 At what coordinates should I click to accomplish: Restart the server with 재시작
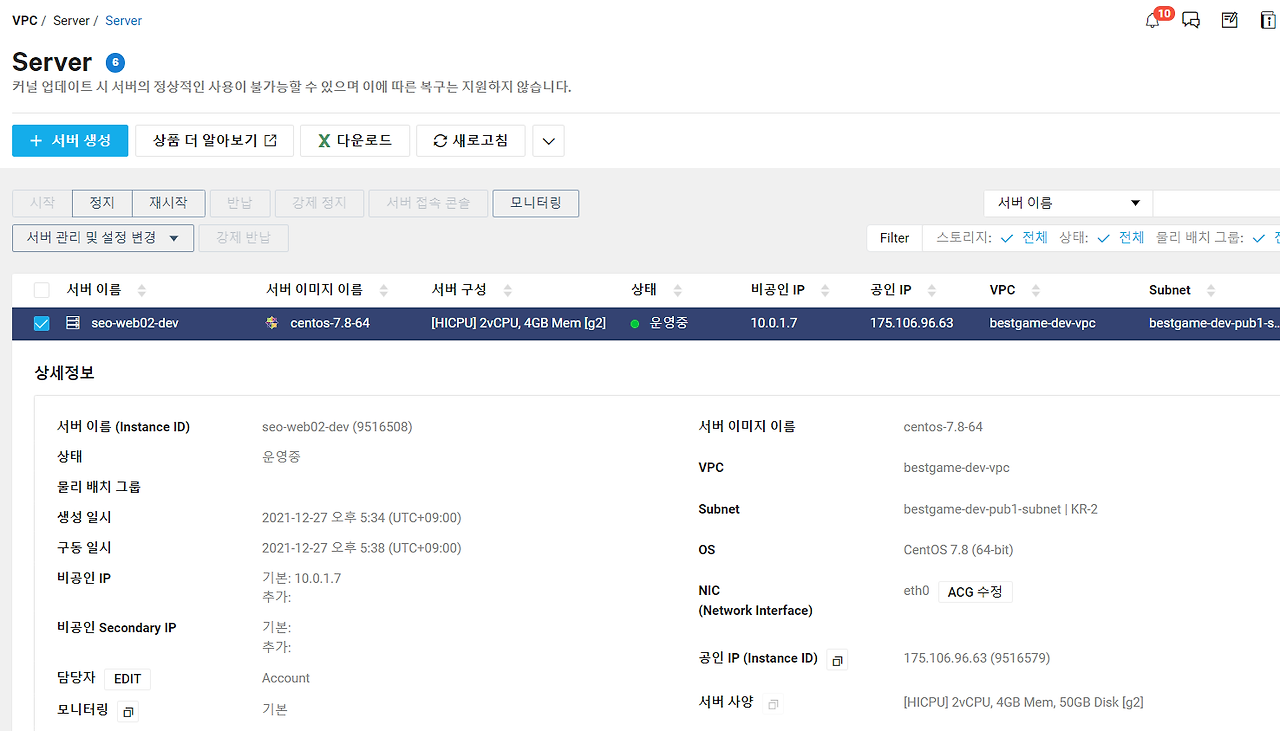point(168,203)
